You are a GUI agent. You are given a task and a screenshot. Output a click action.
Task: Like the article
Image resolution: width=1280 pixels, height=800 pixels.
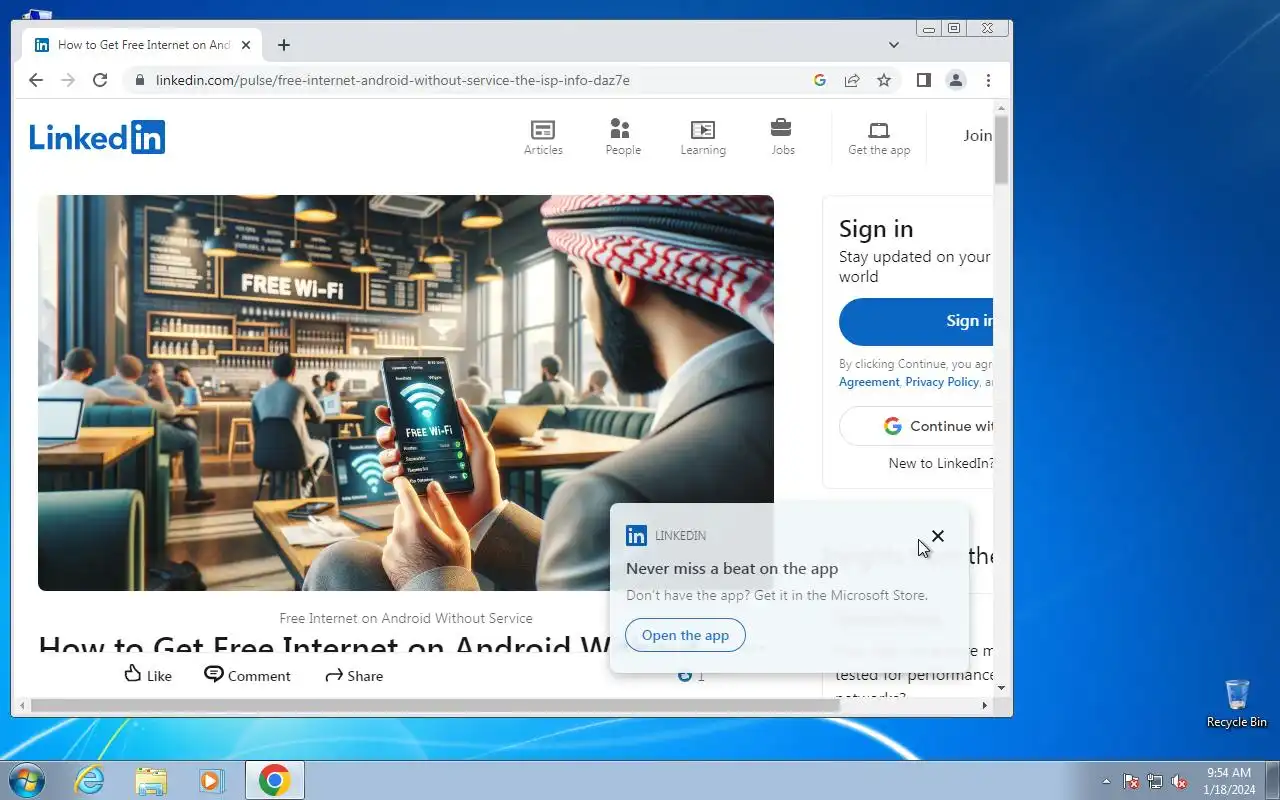(x=148, y=675)
